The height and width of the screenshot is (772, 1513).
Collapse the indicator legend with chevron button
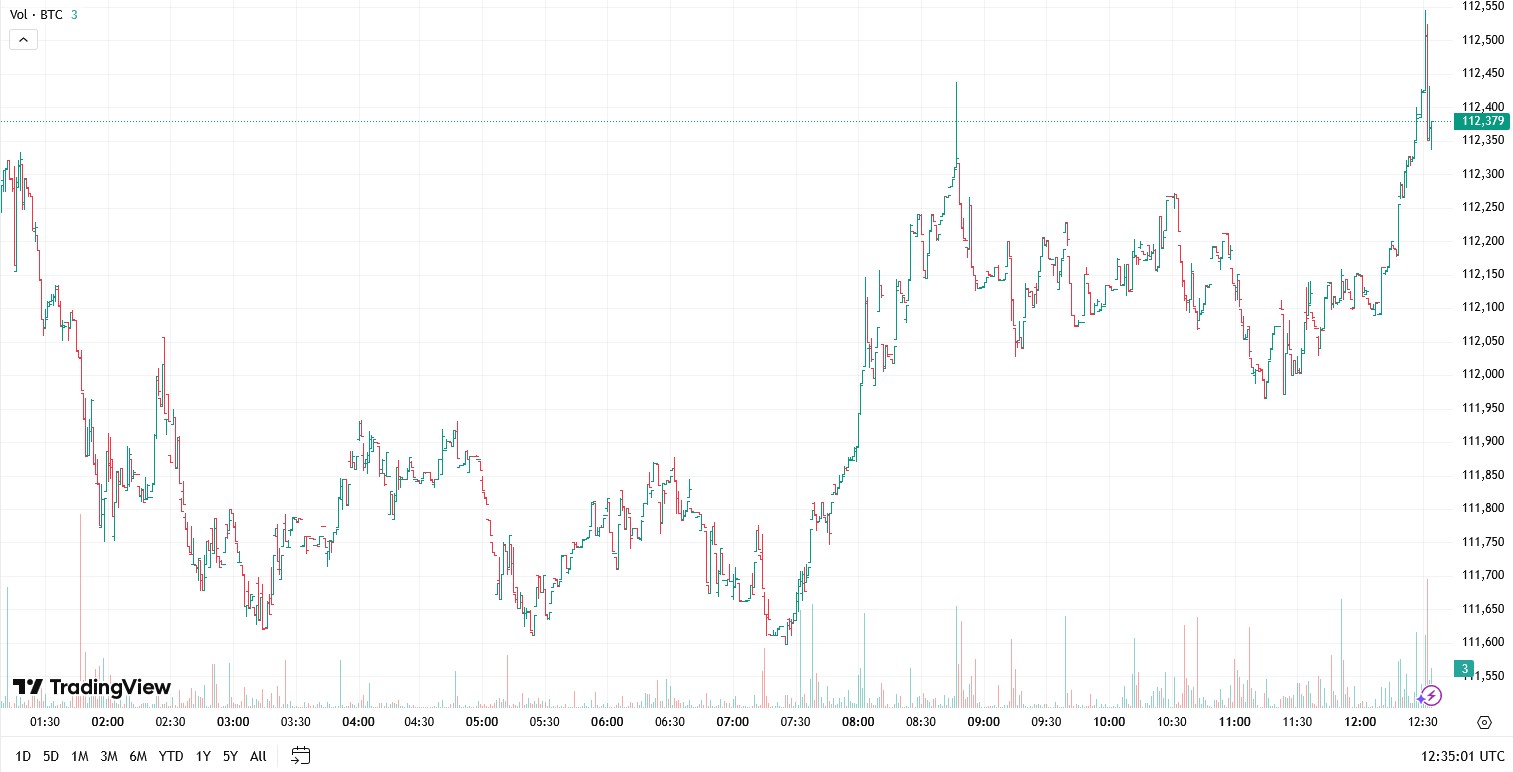point(24,40)
